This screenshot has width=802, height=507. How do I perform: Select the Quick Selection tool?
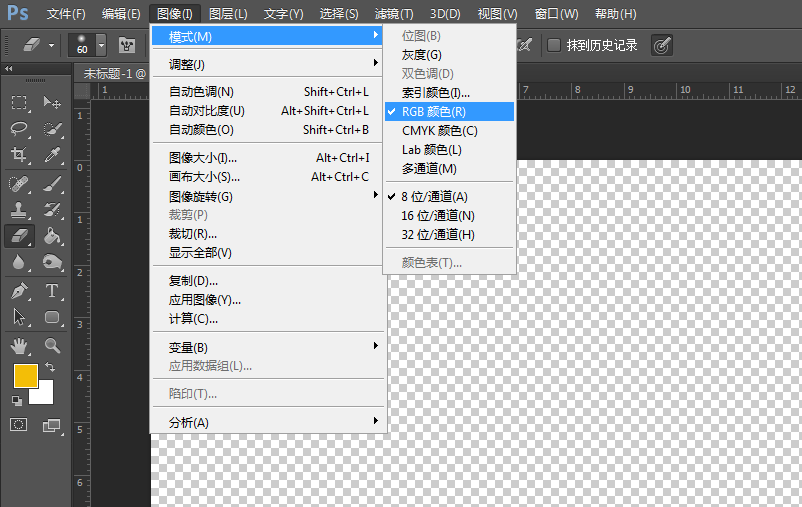click(52, 128)
